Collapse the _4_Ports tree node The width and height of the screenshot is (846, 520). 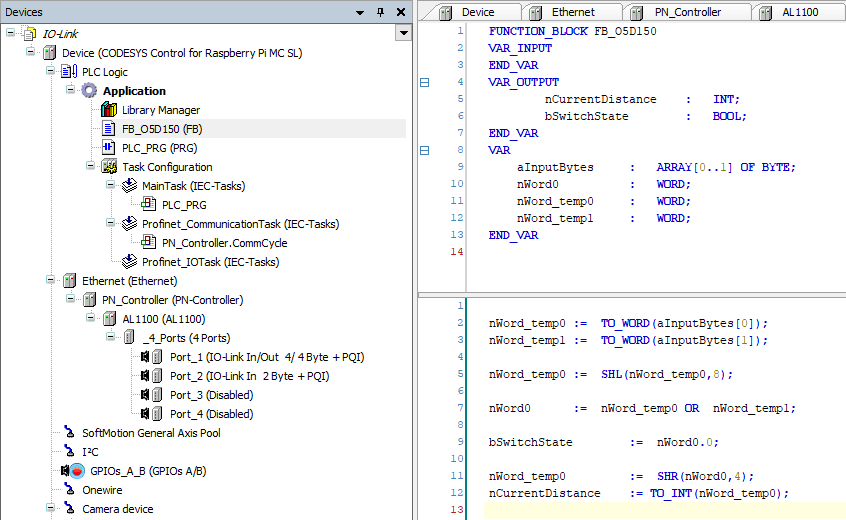click(111, 338)
